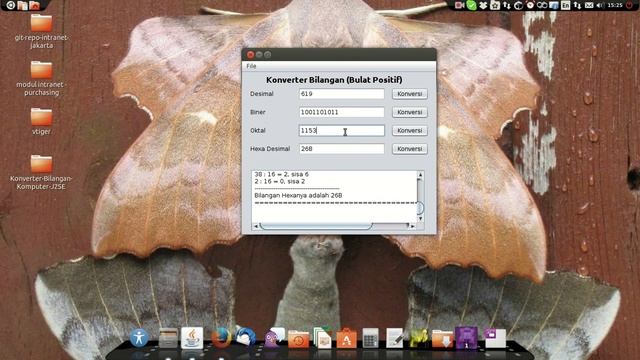Open the Ubuntu logo menu in top panel
This screenshot has width=640, height=360.
(x=11, y=5)
